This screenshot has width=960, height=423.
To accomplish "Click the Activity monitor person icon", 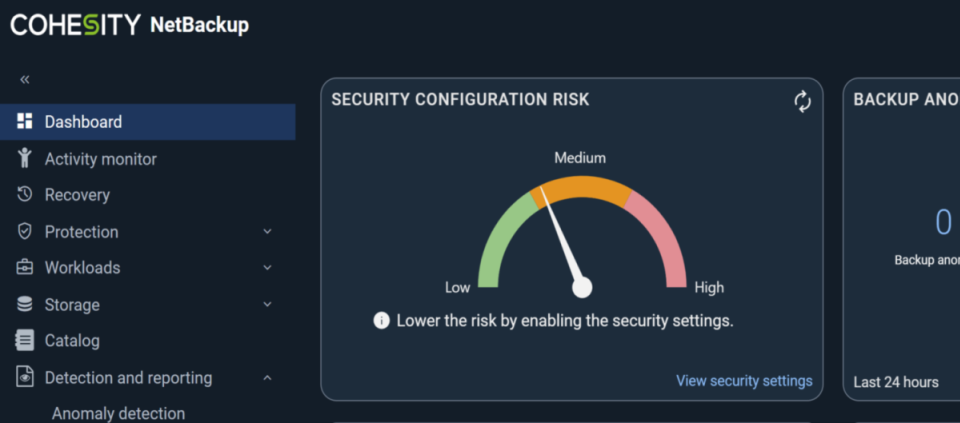I will tap(24, 158).
